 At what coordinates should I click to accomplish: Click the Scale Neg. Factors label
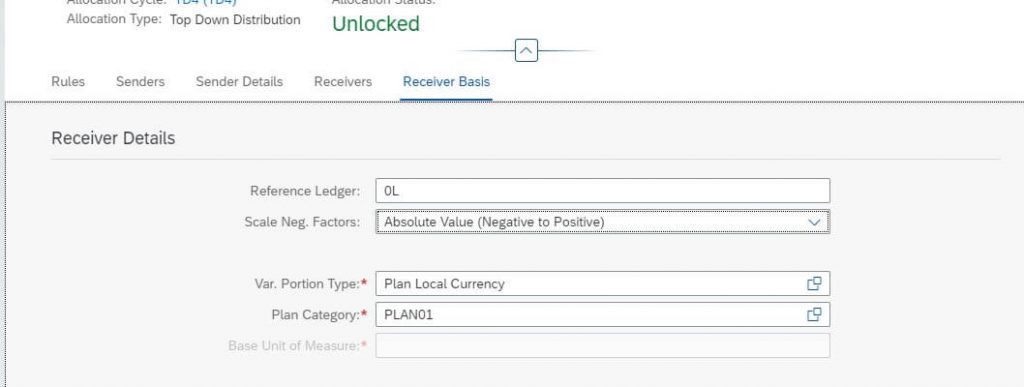click(x=302, y=222)
